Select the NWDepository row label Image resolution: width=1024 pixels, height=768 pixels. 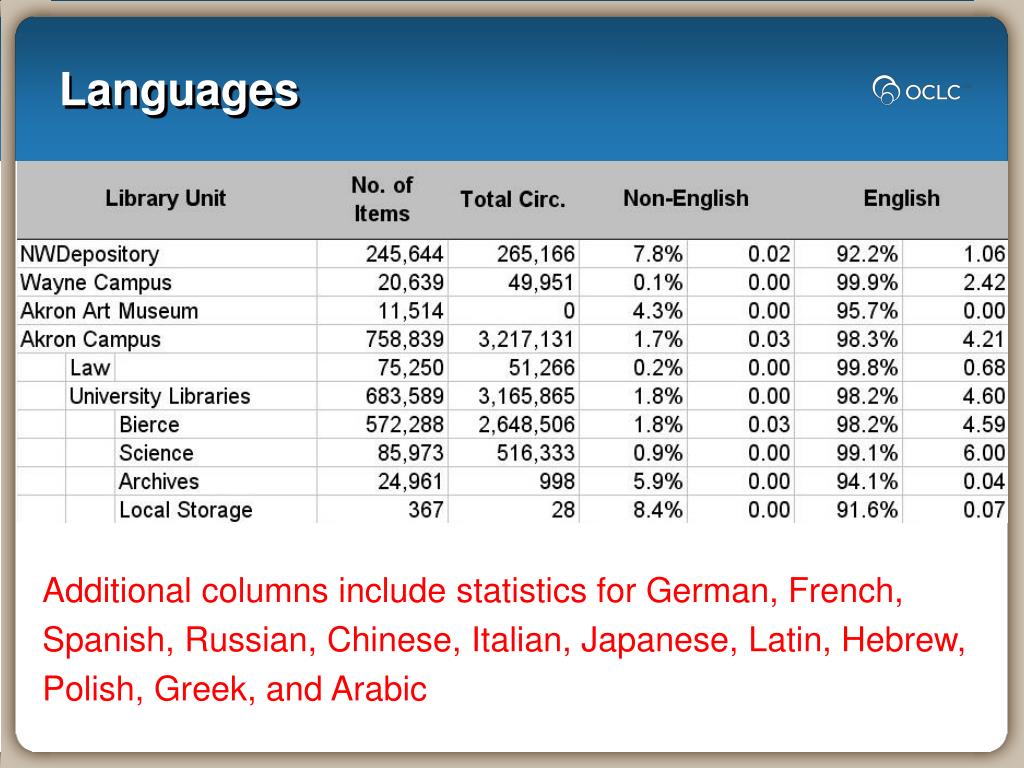coord(89,254)
